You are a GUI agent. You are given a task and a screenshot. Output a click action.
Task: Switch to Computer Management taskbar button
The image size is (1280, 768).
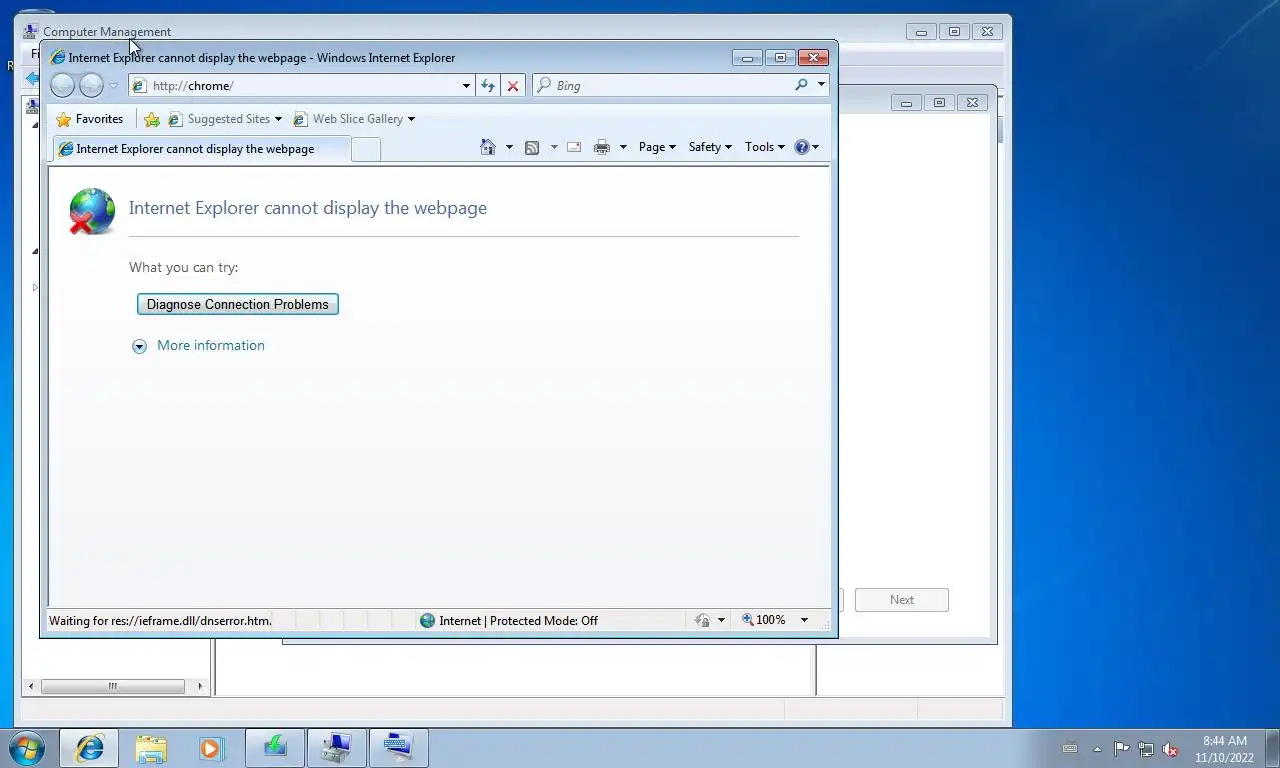pyautogui.click(x=336, y=748)
